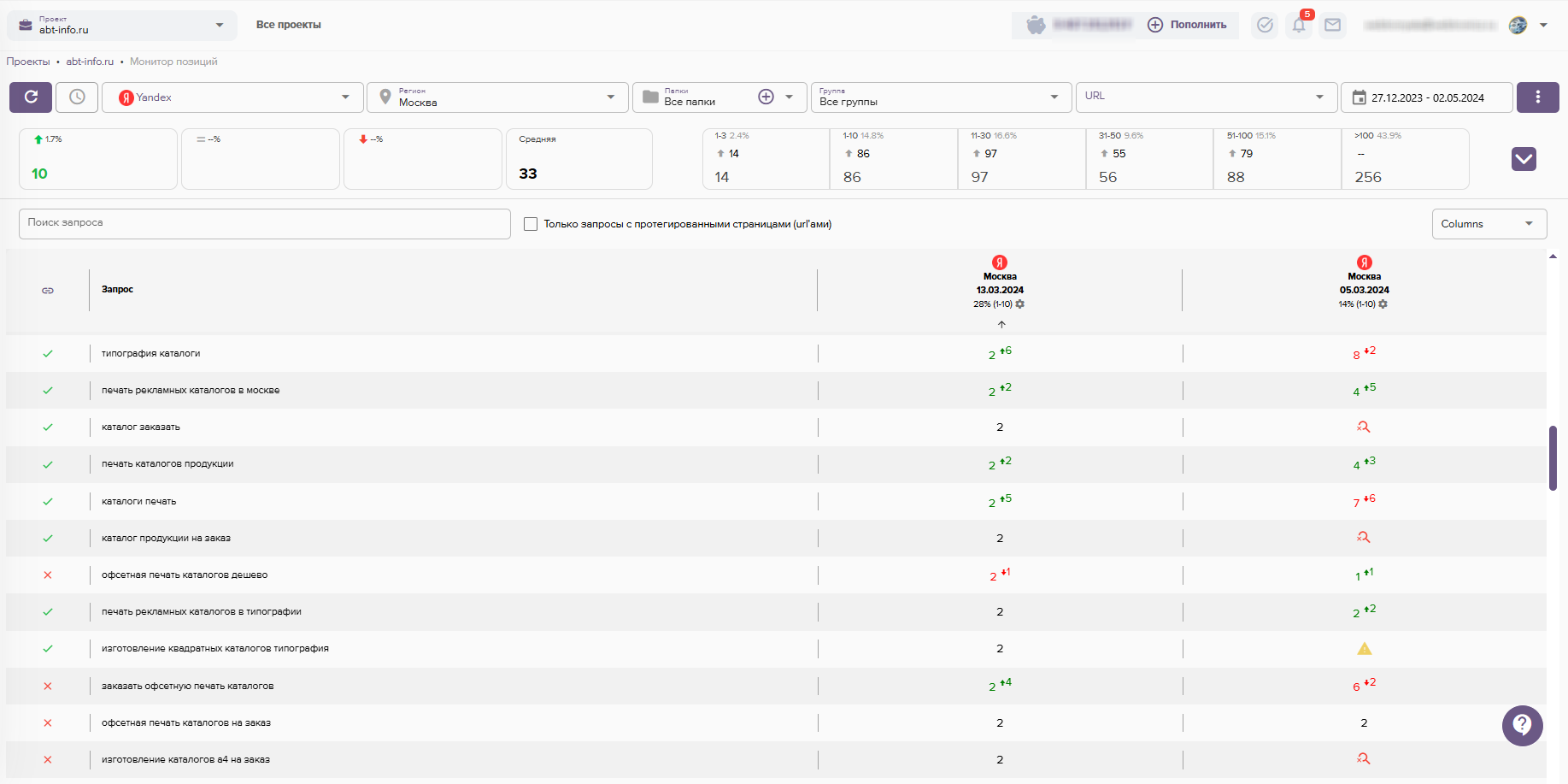Open the date range picker 27.12.2023 - 02.05.2024

click(1426, 97)
